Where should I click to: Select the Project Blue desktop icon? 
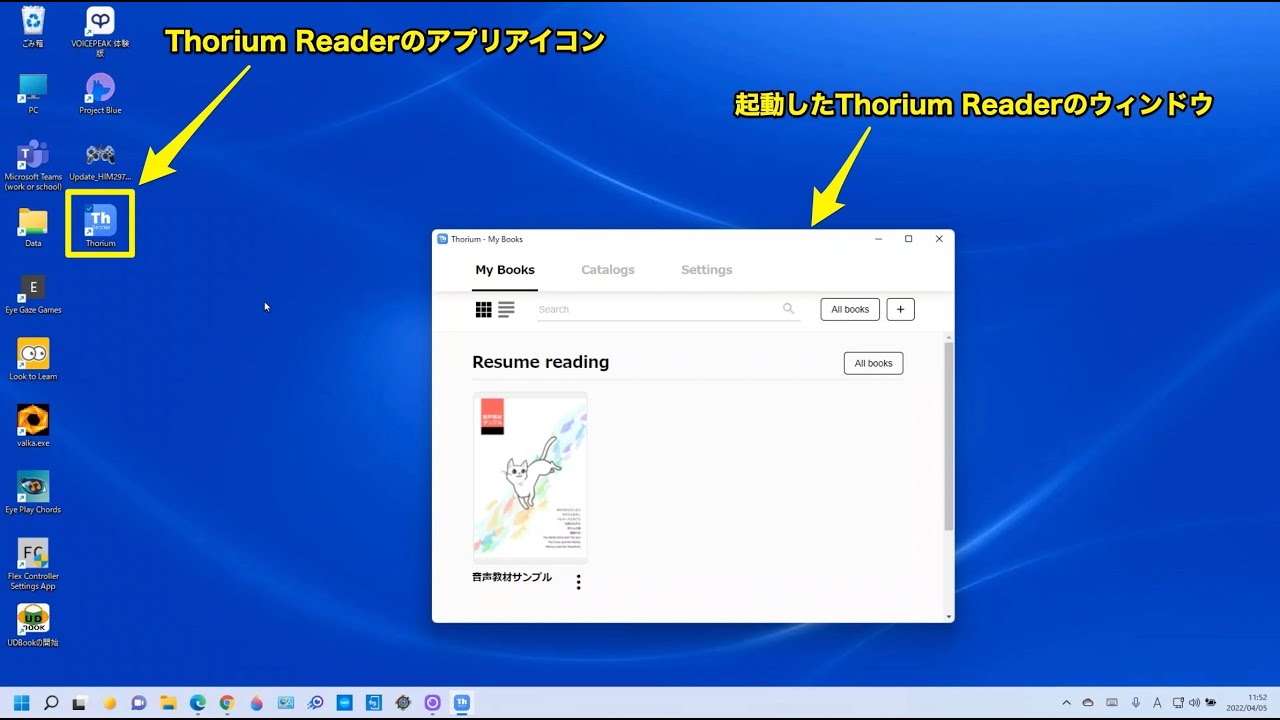pos(100,93)
